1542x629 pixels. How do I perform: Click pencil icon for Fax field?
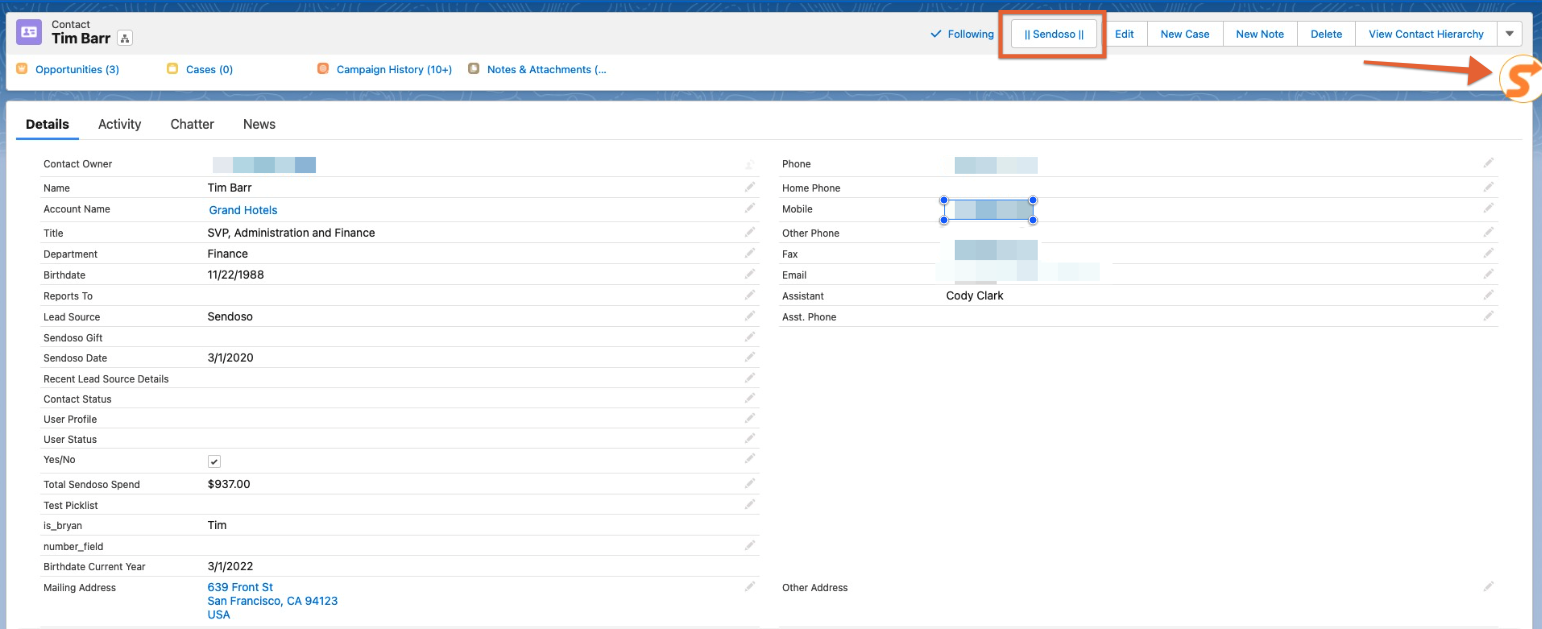1489,253
